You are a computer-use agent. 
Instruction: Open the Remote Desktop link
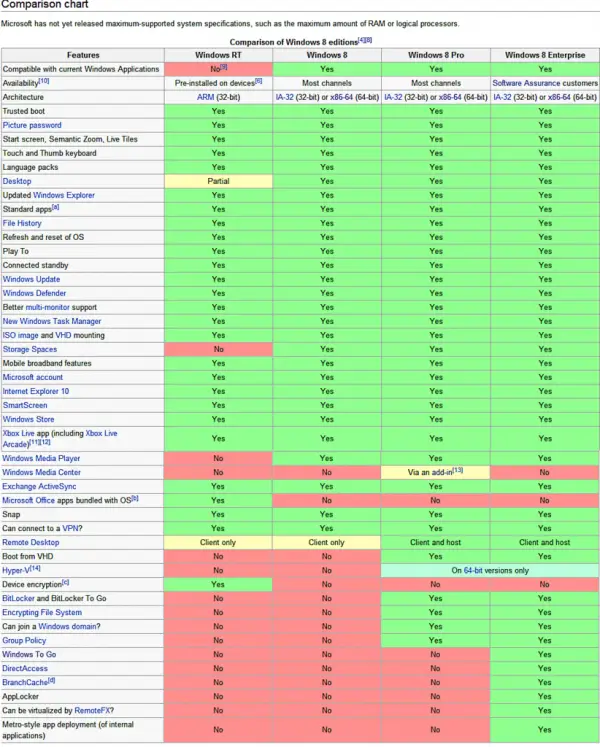[x=31, y=543]
